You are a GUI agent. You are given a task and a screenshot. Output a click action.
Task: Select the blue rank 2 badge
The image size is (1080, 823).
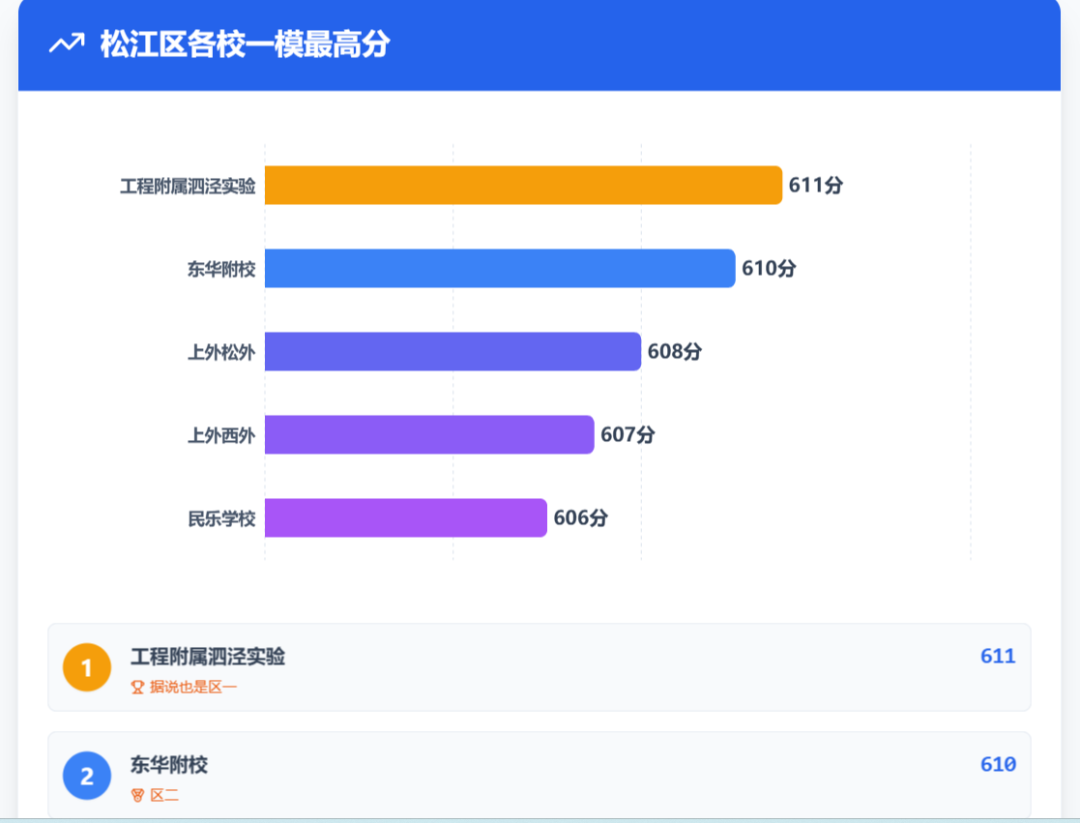coord(87,776)
